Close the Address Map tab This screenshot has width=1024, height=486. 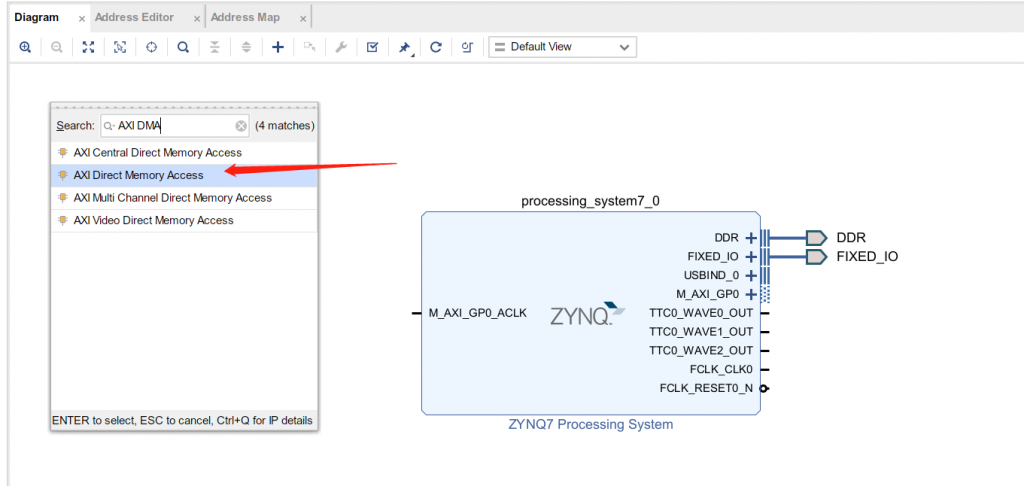pos(302,19)
